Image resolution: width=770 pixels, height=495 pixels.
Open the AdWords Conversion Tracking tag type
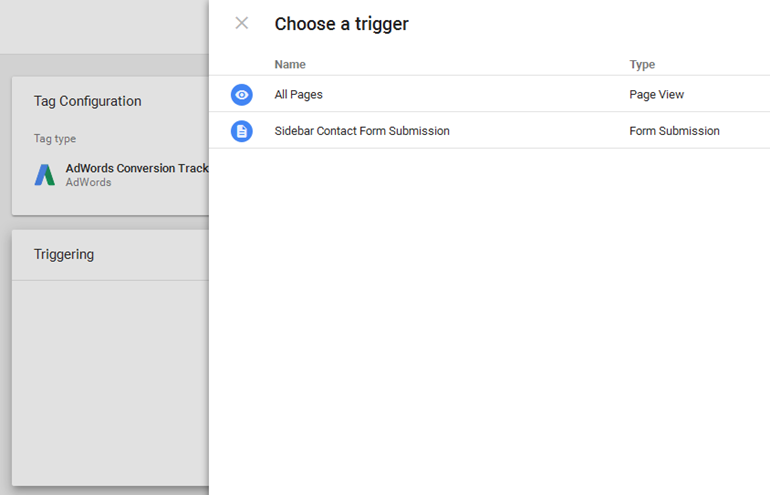(x=136, y=168)
